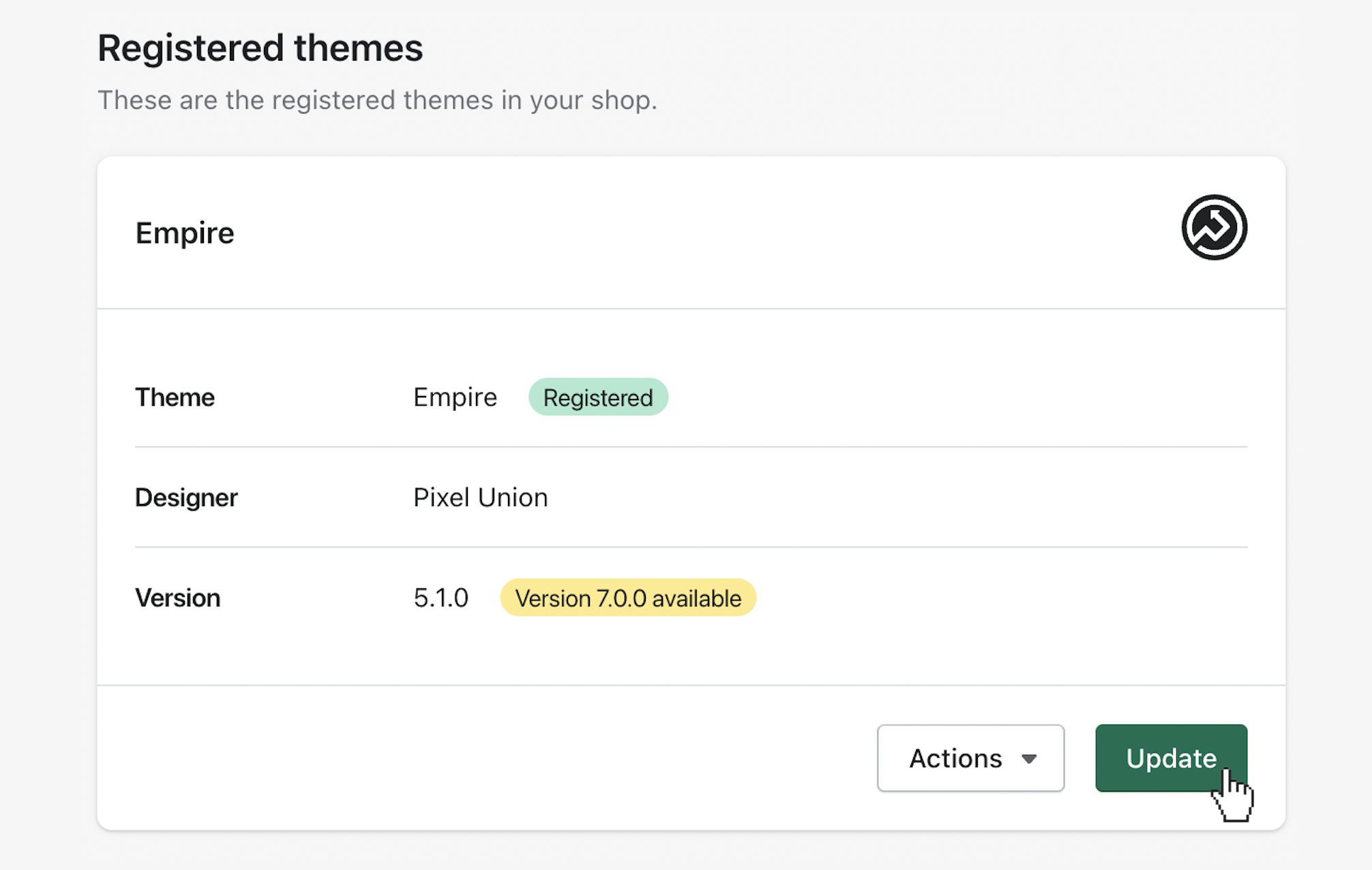Click the green Registered status badge
The width and height of the screenshot is (1372, 870).
point(598,397)
